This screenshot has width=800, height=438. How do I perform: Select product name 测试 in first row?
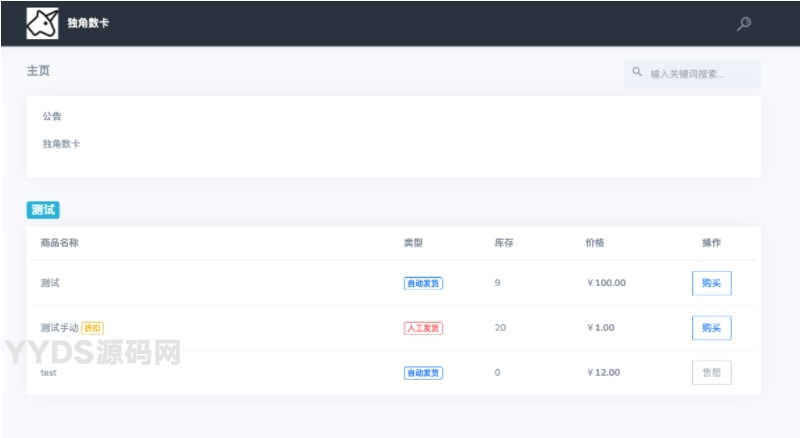(50, 283)
